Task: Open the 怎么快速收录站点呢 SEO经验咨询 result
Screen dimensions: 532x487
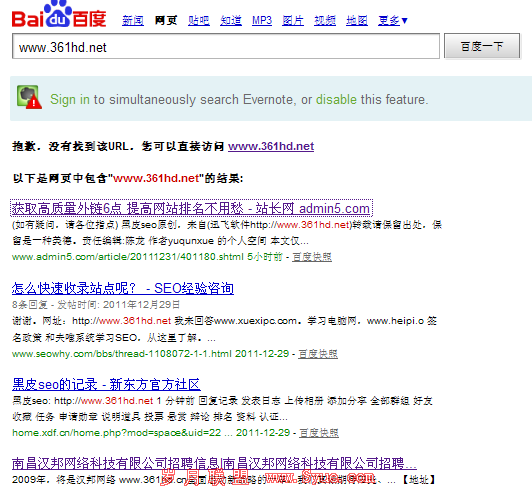Action: (x=122, y=288)
